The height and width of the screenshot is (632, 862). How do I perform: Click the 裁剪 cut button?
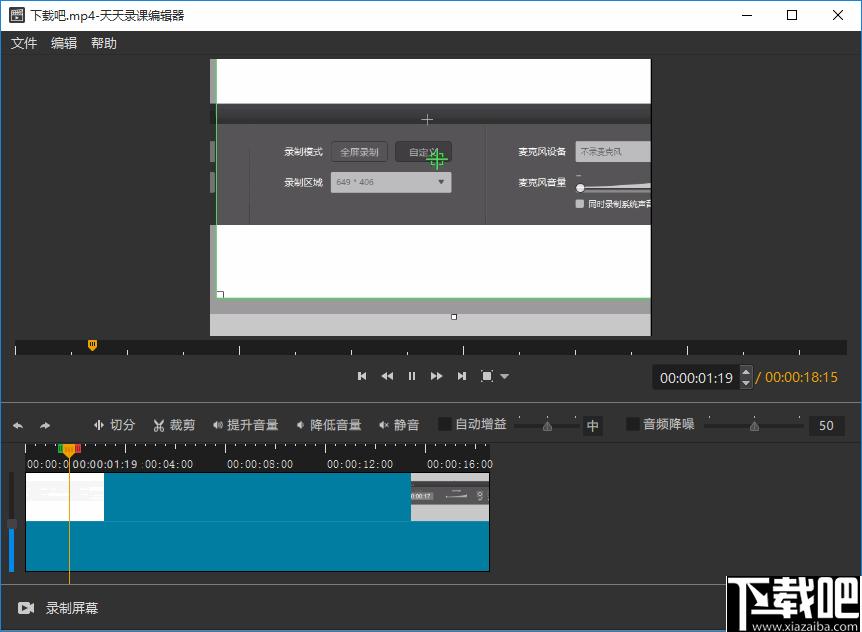[174, 425]
